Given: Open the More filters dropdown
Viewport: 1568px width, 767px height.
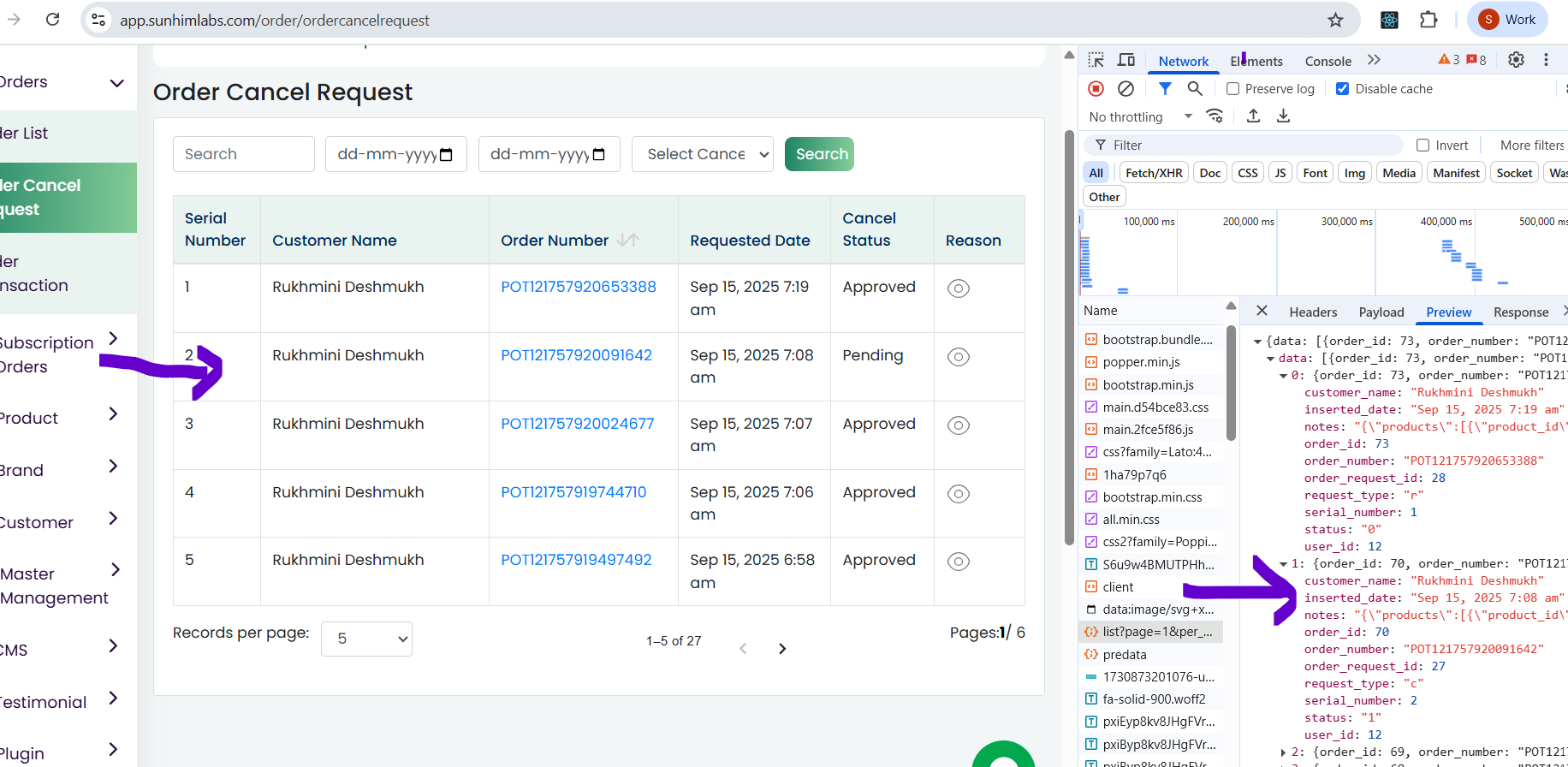Looking at the screenshot, I should click(x=1532, y=145).
